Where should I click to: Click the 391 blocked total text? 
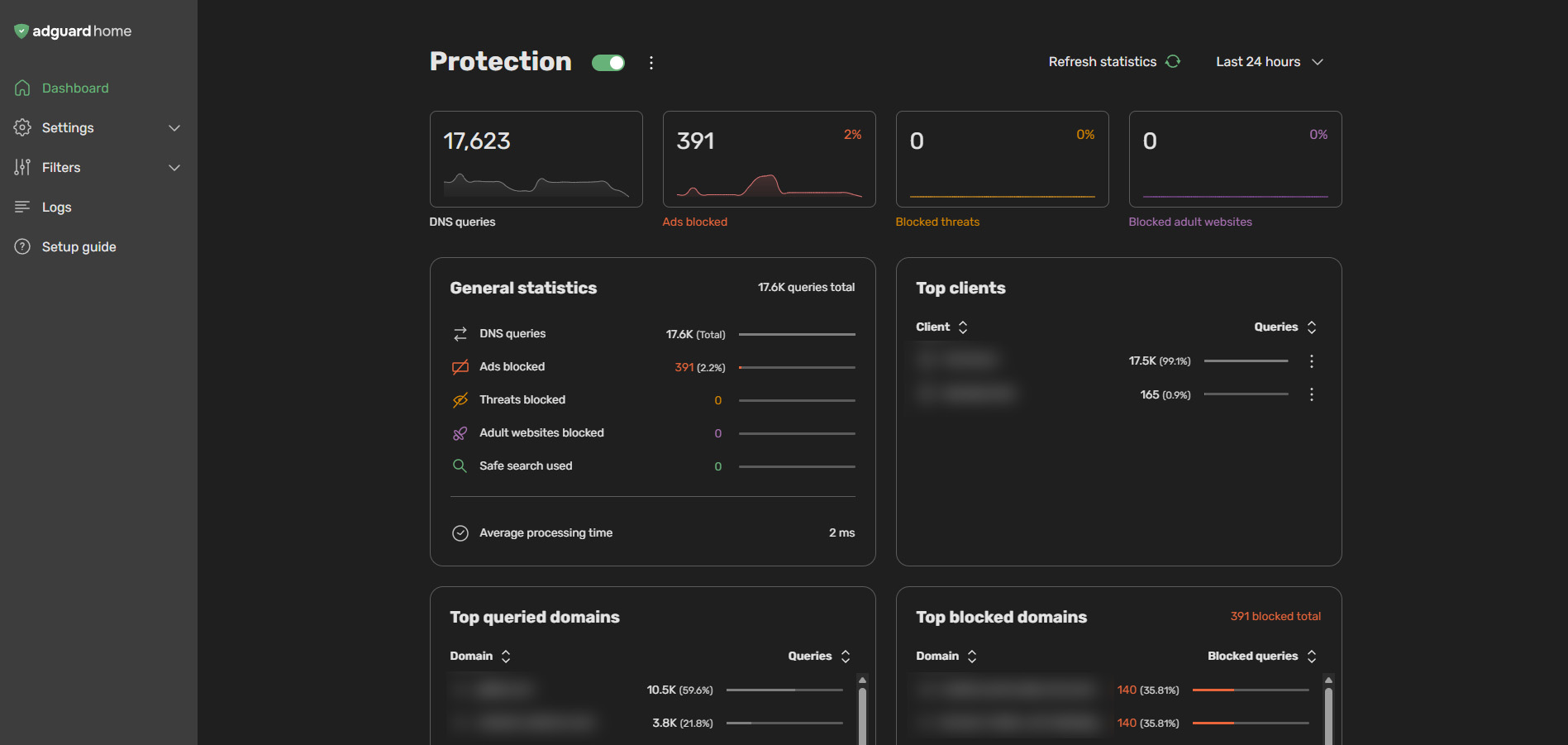(x=1275, y=616)
